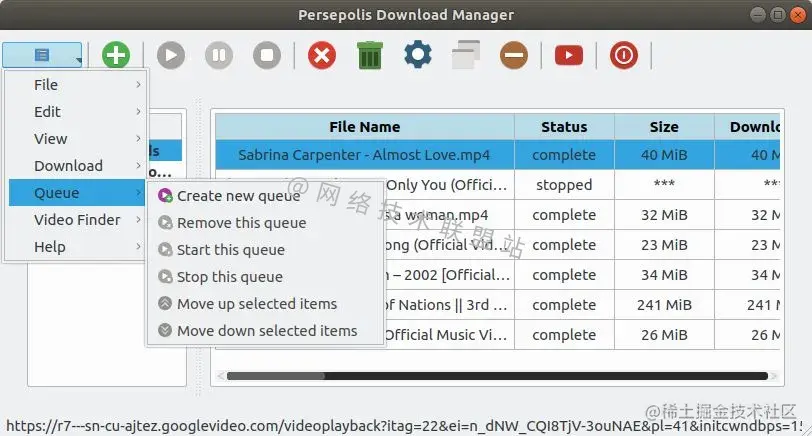Expand Video Finder submenu arrow
This screenshot has height=436, width=812.
click(138, 220)
